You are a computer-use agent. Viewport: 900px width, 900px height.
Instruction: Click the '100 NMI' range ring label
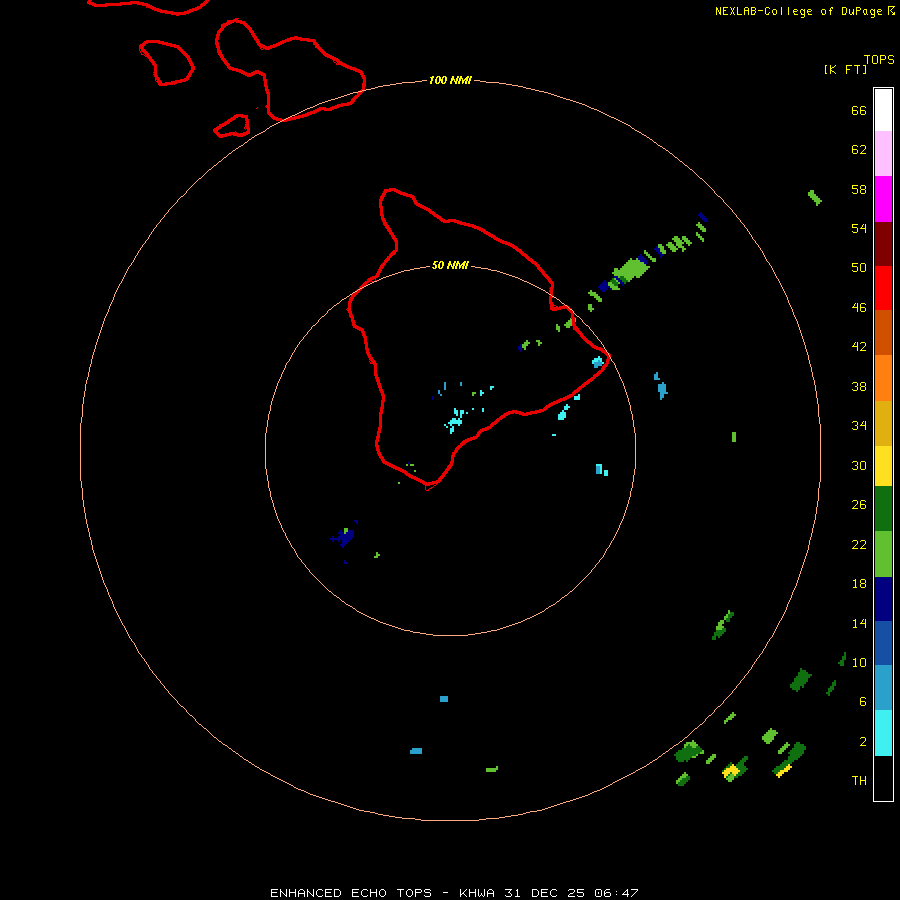click(x=450, y=80)
